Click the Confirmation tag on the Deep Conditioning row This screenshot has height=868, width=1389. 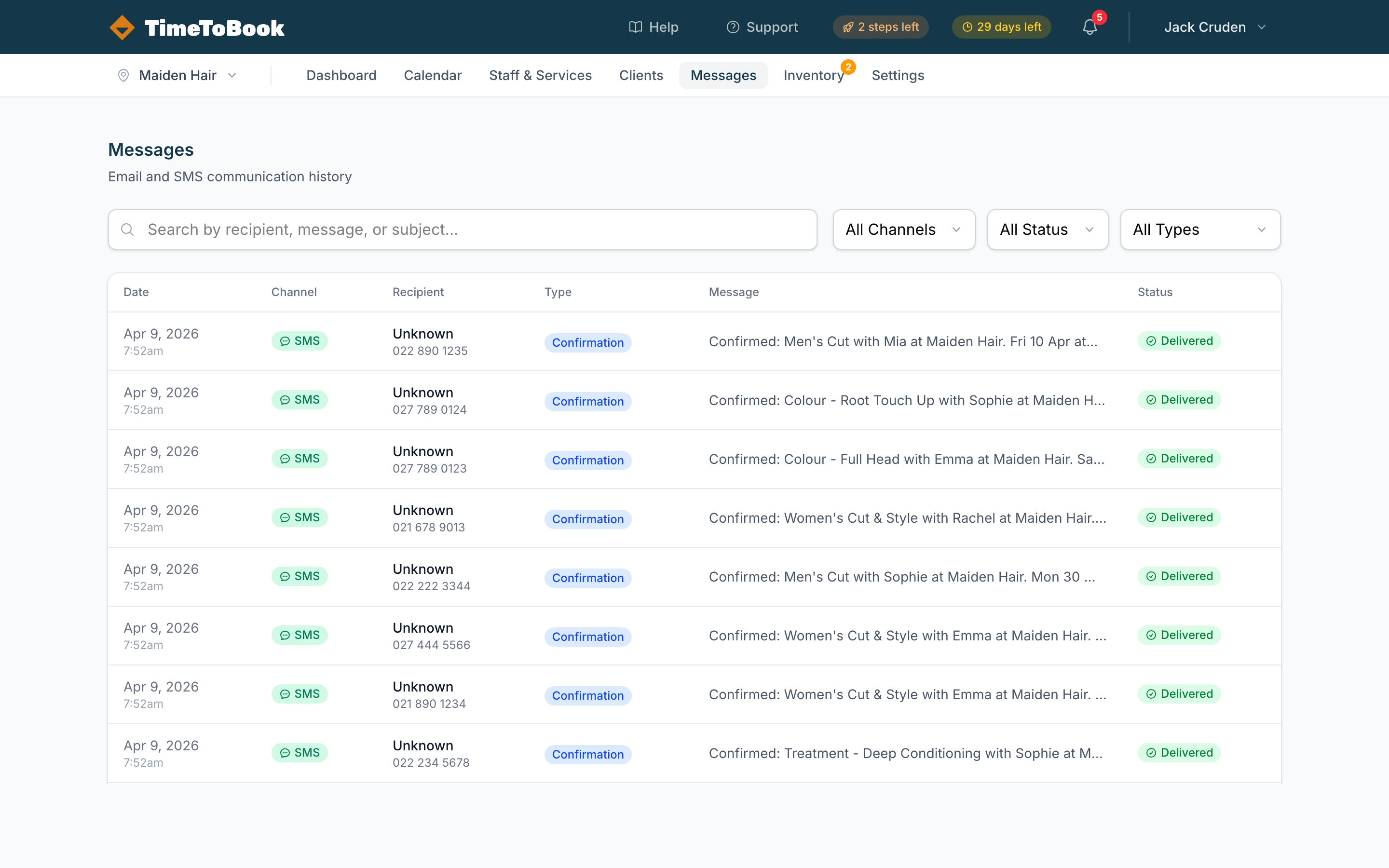click(587, 754)
